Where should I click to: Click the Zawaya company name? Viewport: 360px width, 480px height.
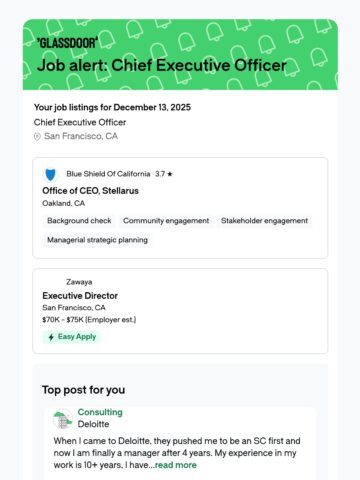[x=79, y=282]
